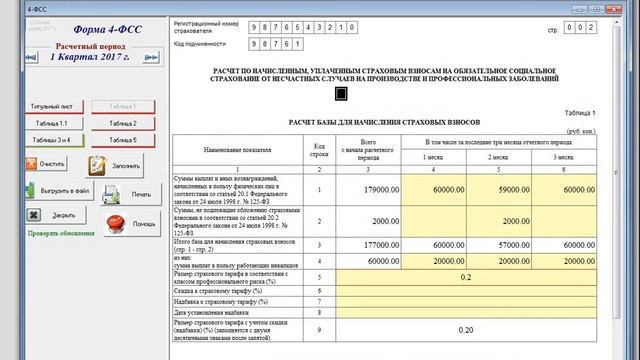Click total value 177000.00 in row 3
The width and height of the screenshot is (640, 360).
point(381,245)
